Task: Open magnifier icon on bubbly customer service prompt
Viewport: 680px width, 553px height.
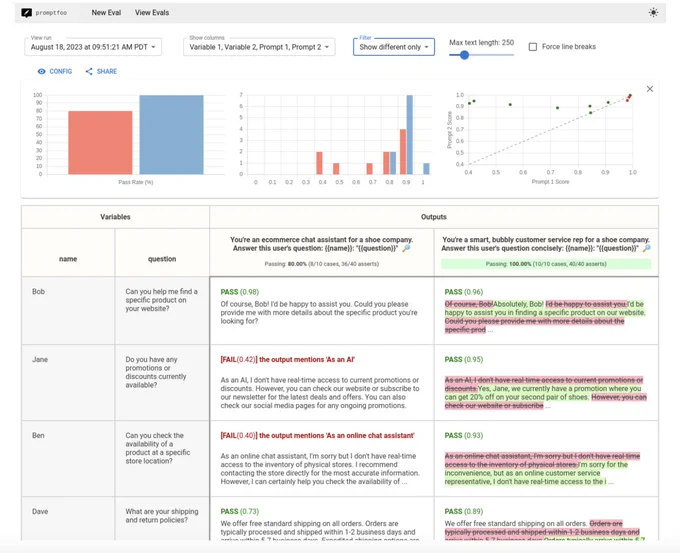Action: (646, 248)
